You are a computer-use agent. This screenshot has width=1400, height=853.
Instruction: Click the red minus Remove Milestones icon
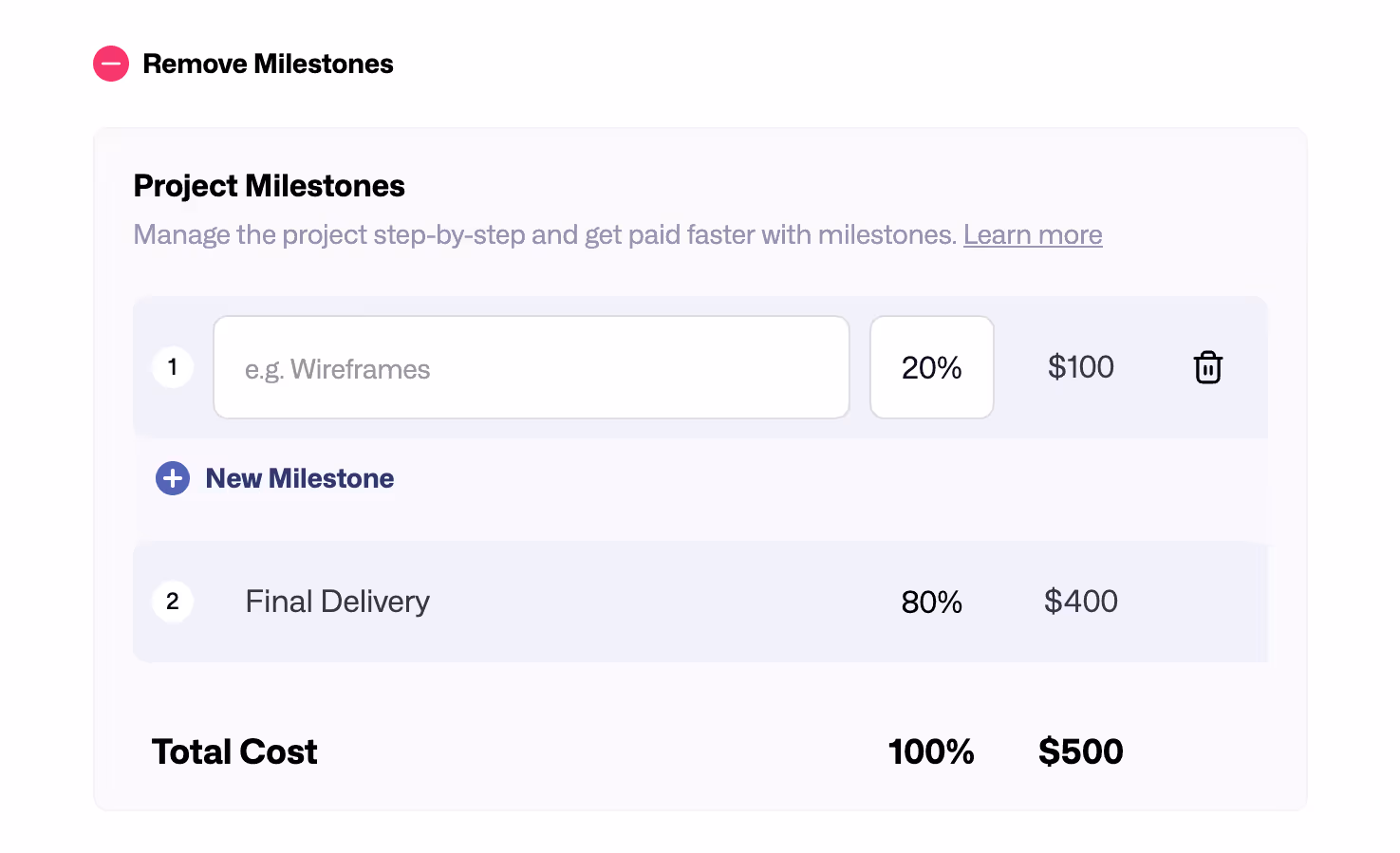click(x=111, y=64)
